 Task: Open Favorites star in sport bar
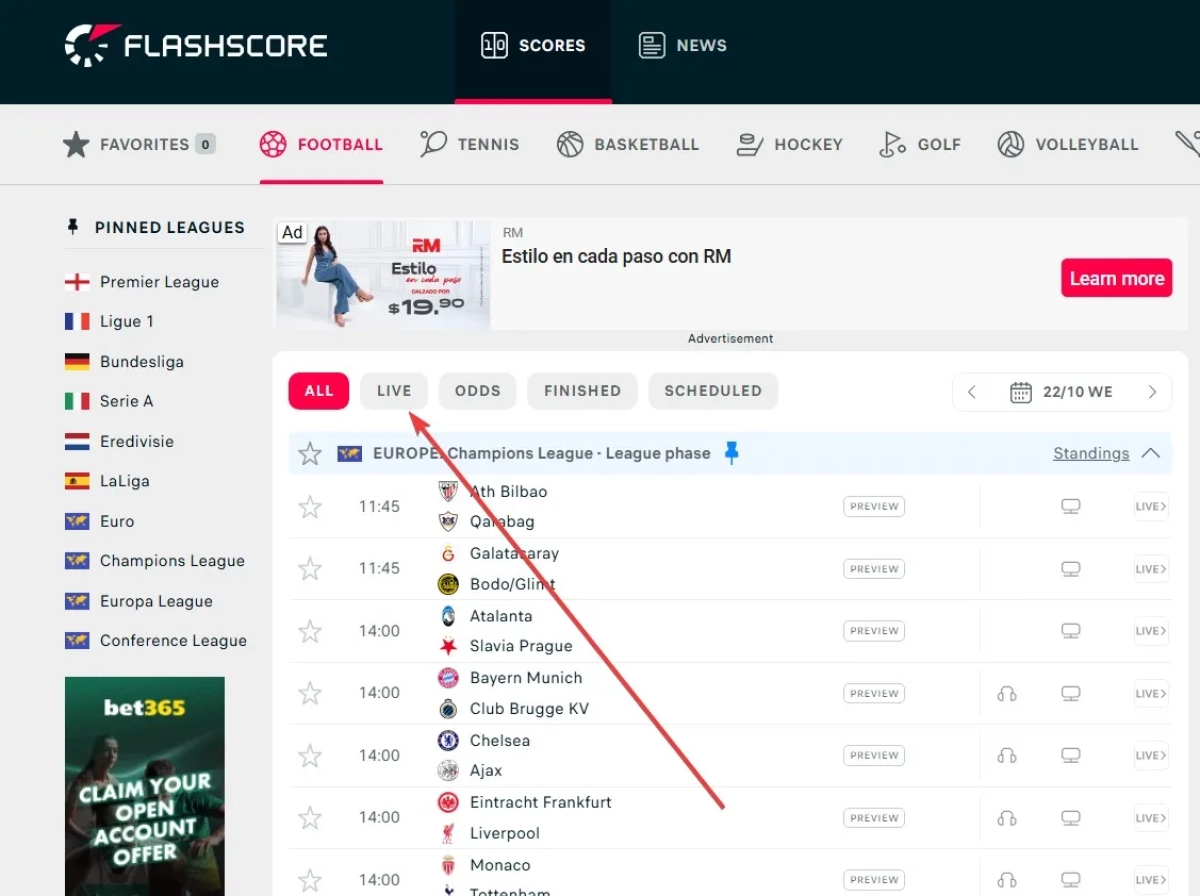(77, 144)
